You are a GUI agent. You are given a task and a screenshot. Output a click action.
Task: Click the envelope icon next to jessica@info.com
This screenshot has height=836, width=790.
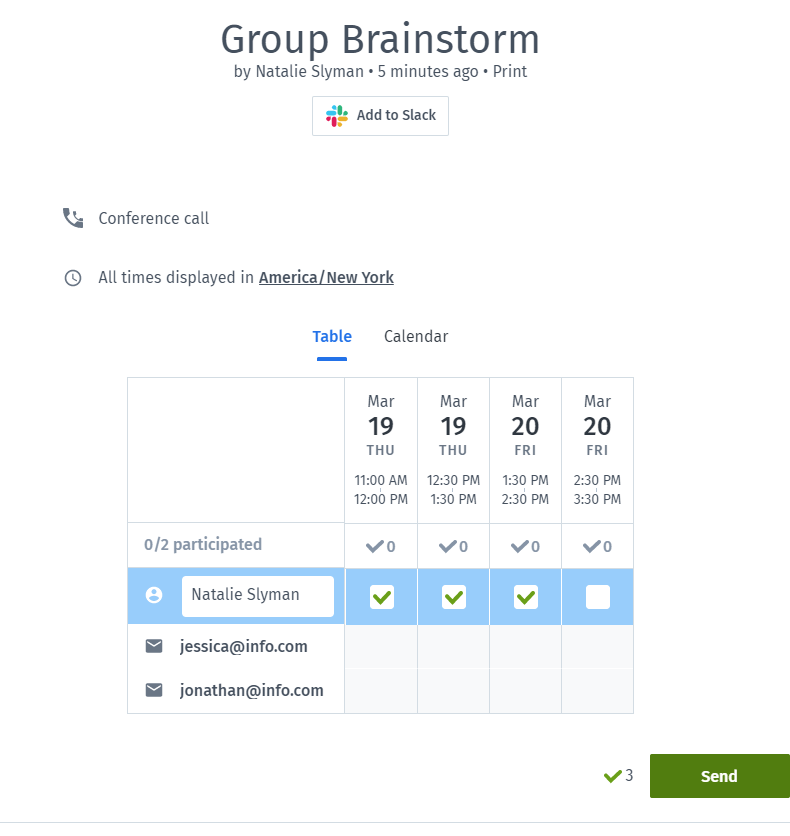tap(154, 646)
